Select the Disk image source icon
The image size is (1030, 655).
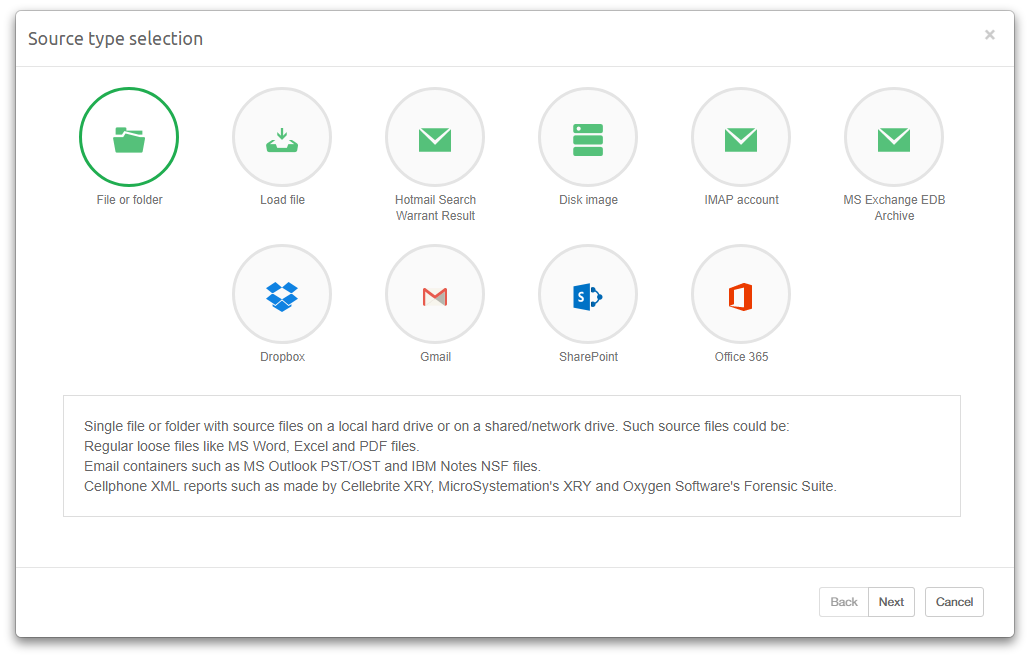click(x=588, y=138)
